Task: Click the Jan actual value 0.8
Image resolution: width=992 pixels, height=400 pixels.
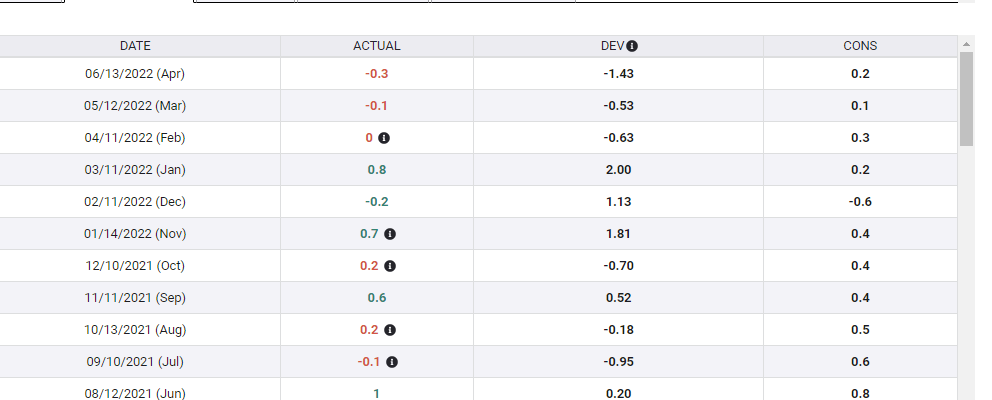Action: (x=377, y=170)
